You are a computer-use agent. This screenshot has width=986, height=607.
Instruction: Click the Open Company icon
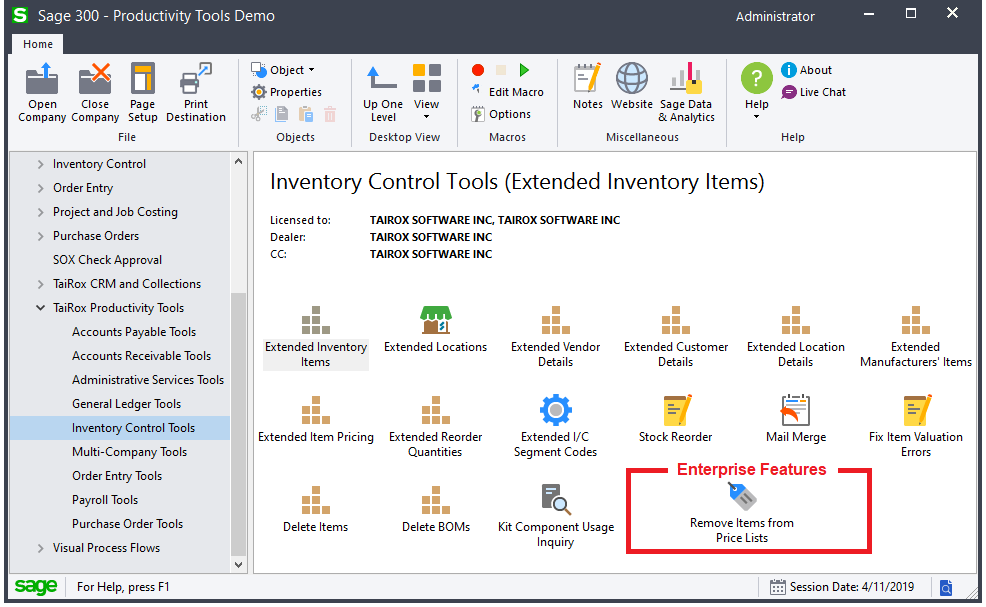click(42, 80)
